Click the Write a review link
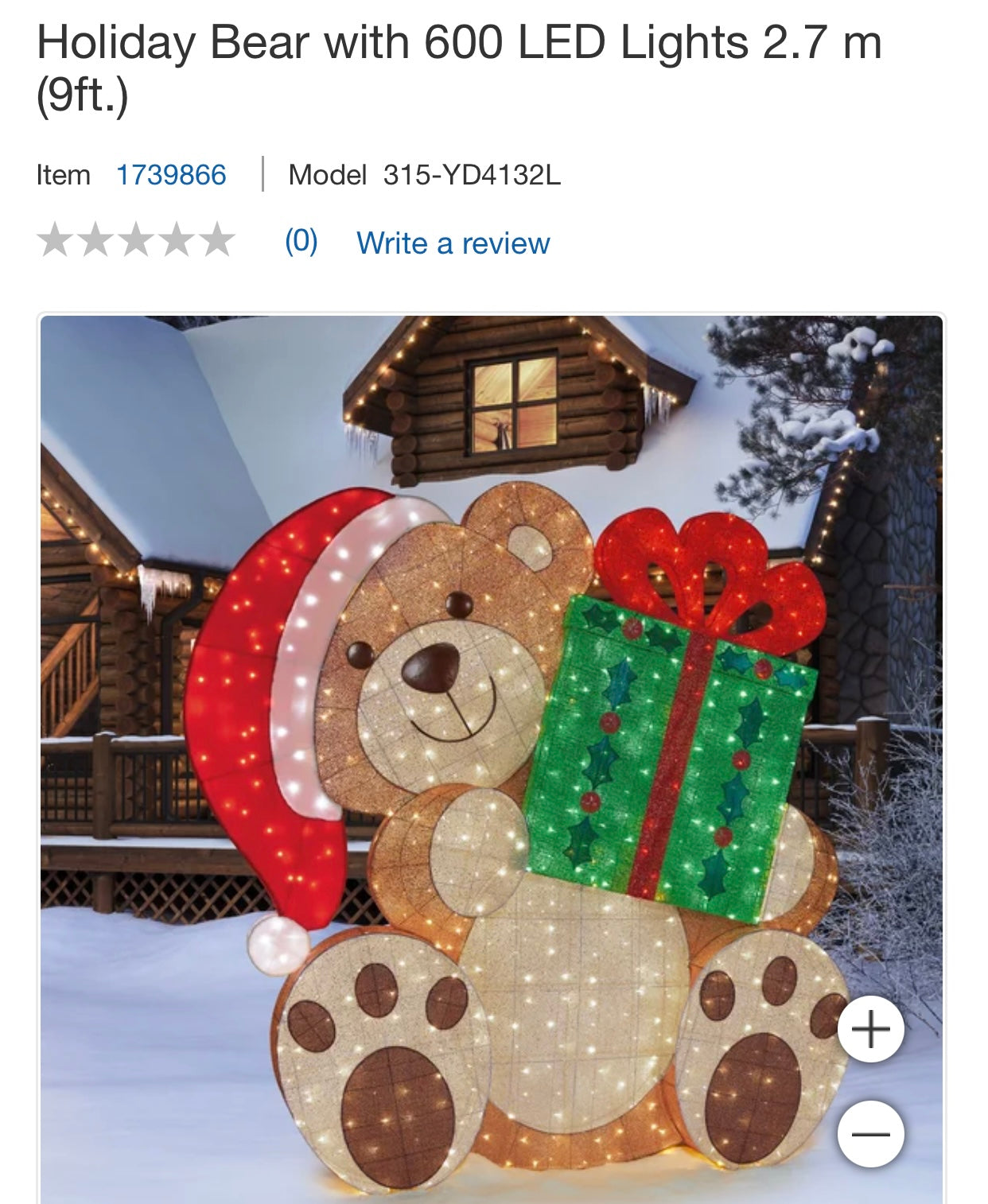988x1204 pixels. pyautogui.click(x=453, y=243)
